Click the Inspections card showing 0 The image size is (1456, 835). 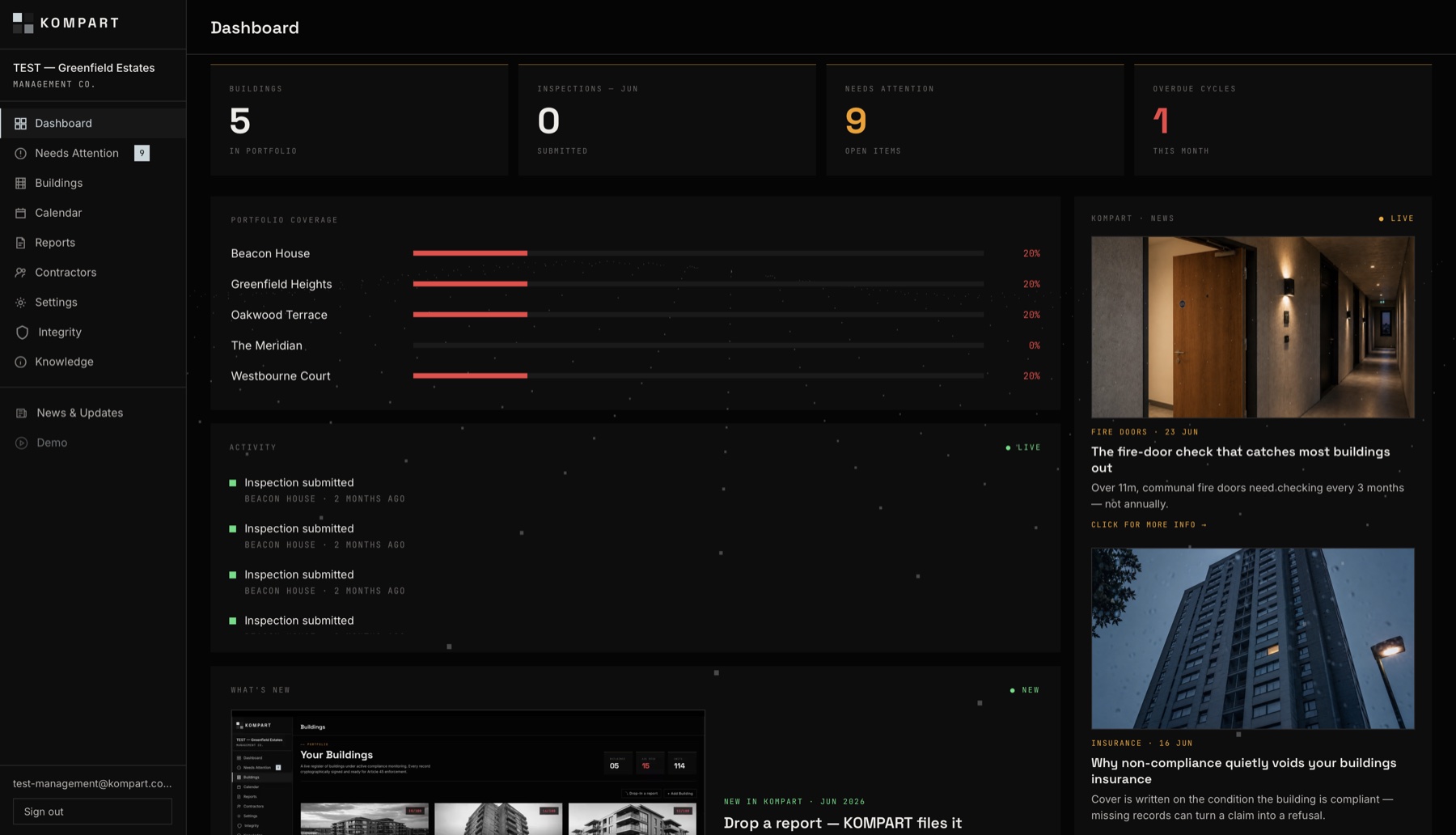click(667, 120)
